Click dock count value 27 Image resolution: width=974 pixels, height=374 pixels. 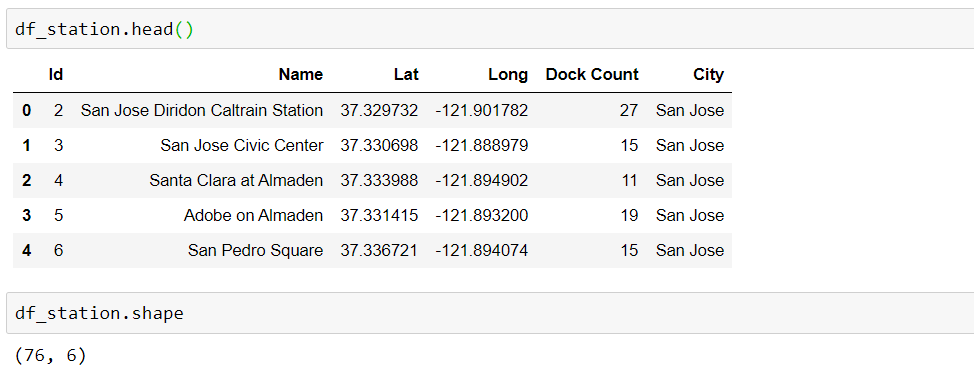629,111
